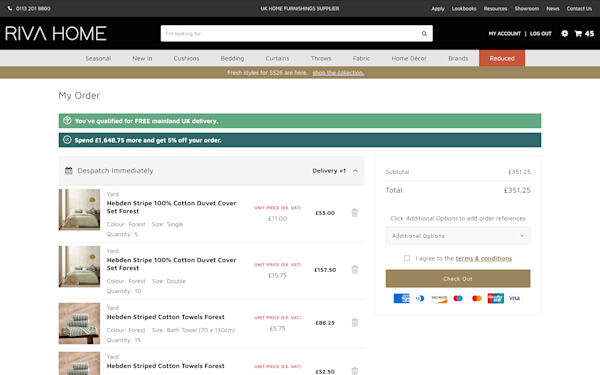
Task: Open the Contact Us link
Action: (579, 8)
